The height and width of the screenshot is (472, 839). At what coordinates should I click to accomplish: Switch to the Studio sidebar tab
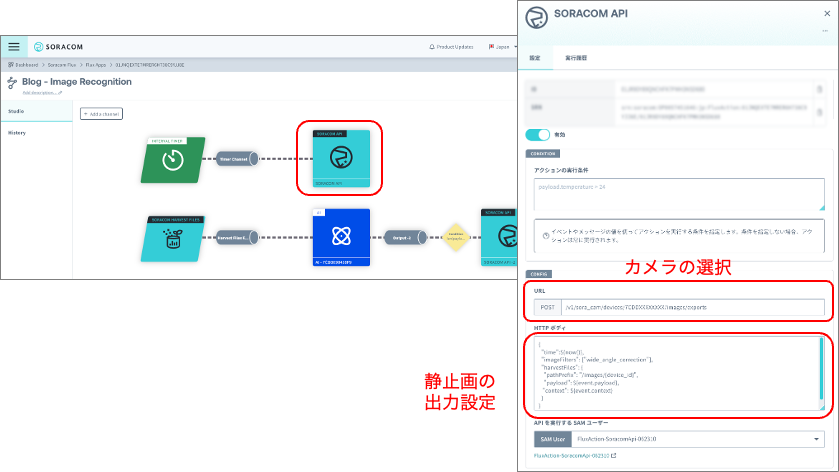pyautogui.click(x=36, y=111)
